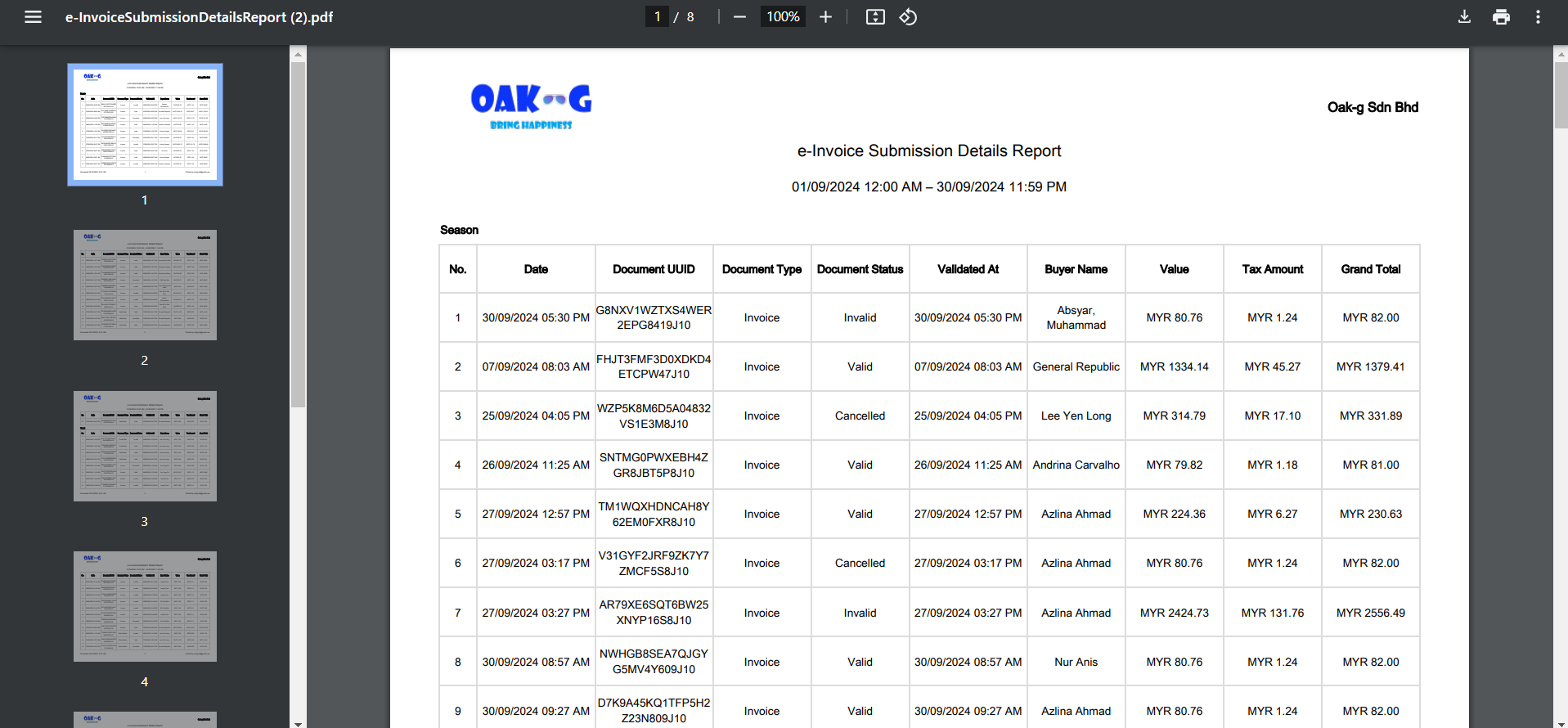
Task: Click the 'e-Invoice Submission Details Report' title
Action: pyautogui.click(x=929, y=151)
